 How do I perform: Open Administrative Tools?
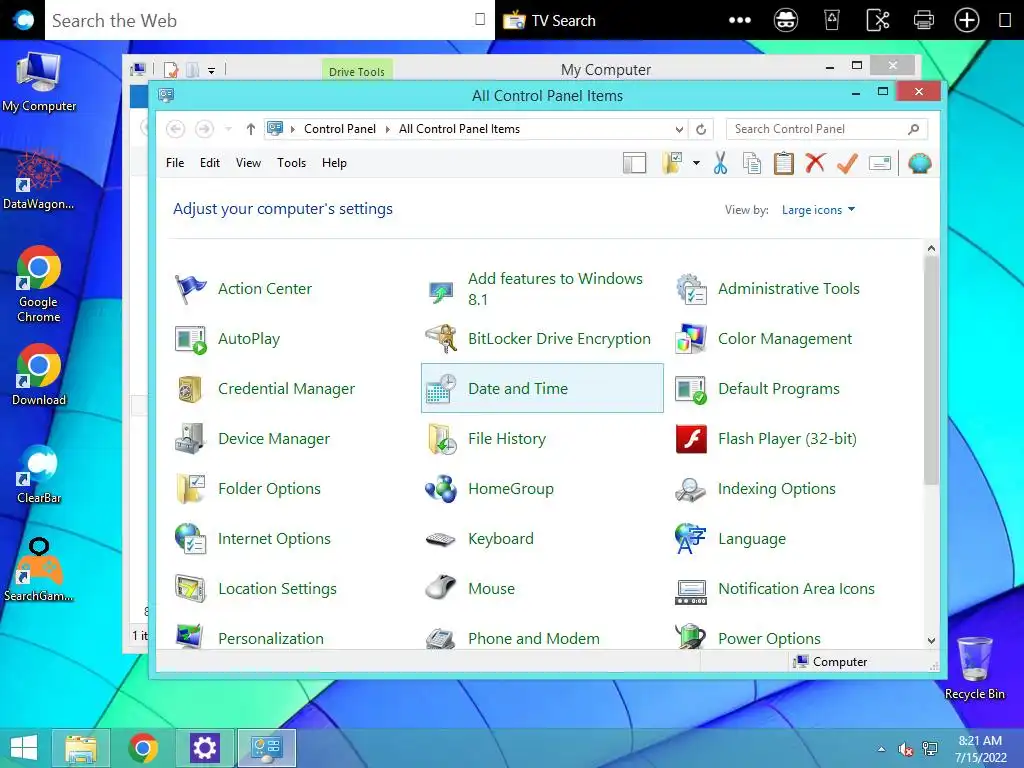pyautogui.click(x=769, y=289)
